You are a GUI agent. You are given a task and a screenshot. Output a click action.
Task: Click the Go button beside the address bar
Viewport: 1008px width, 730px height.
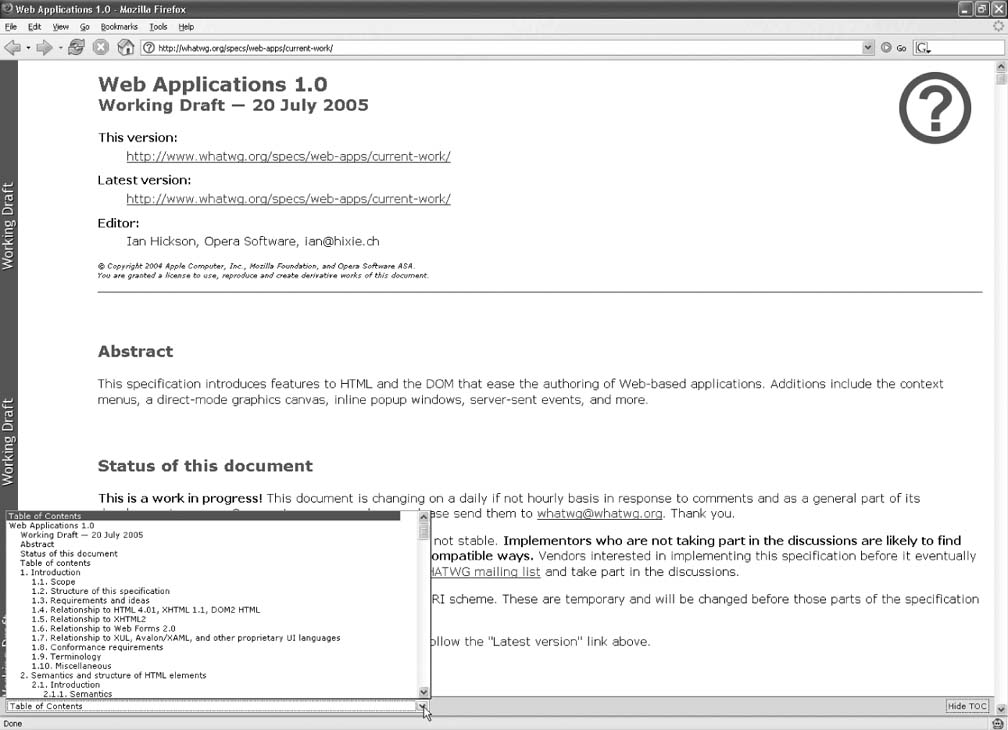click(x=894, y=48)
